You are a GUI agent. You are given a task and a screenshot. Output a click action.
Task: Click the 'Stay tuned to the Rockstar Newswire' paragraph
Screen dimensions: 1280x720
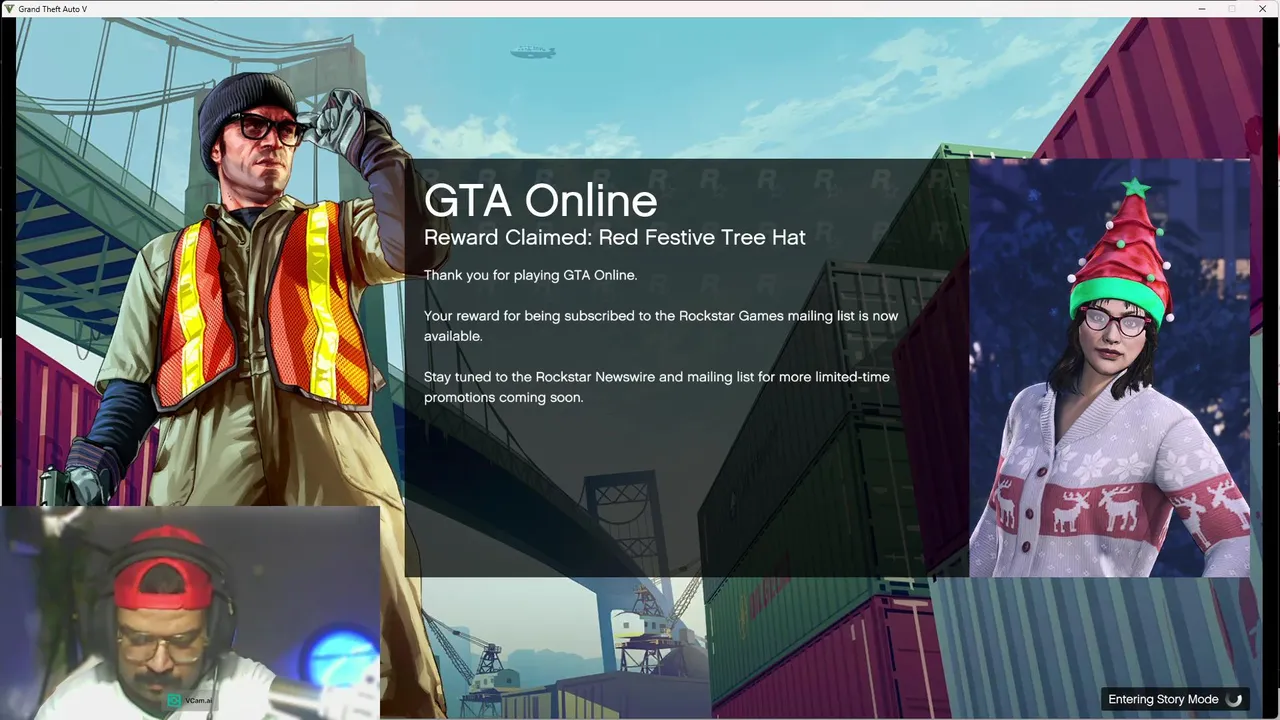[x=656, y=387]
